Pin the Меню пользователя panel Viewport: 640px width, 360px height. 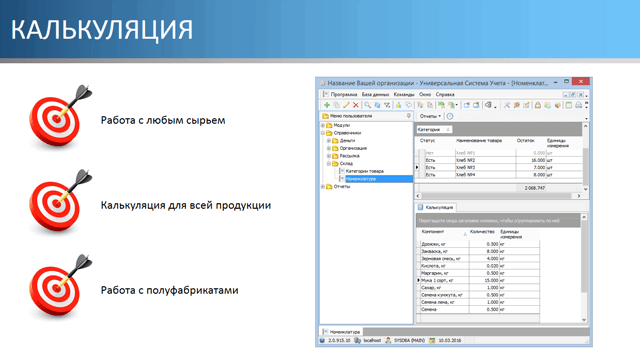coord(409,116)
